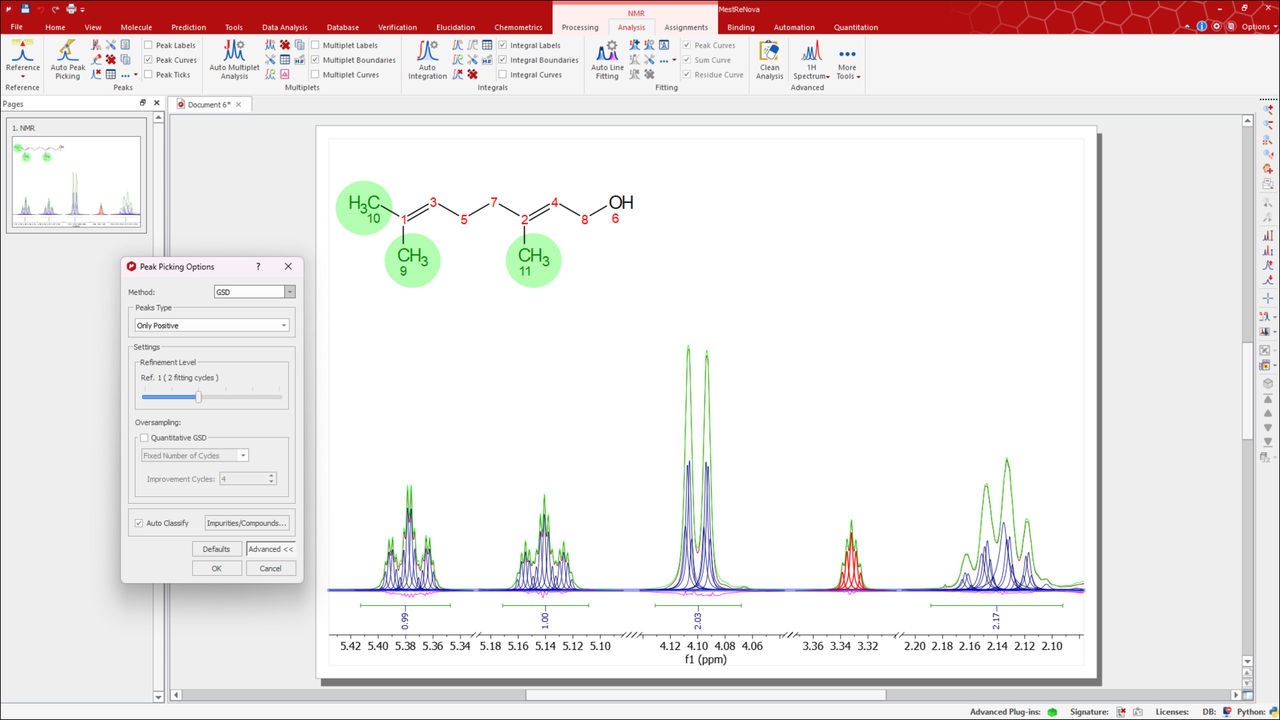Click the save icon in quick access toolbar

tap(25, 8)
